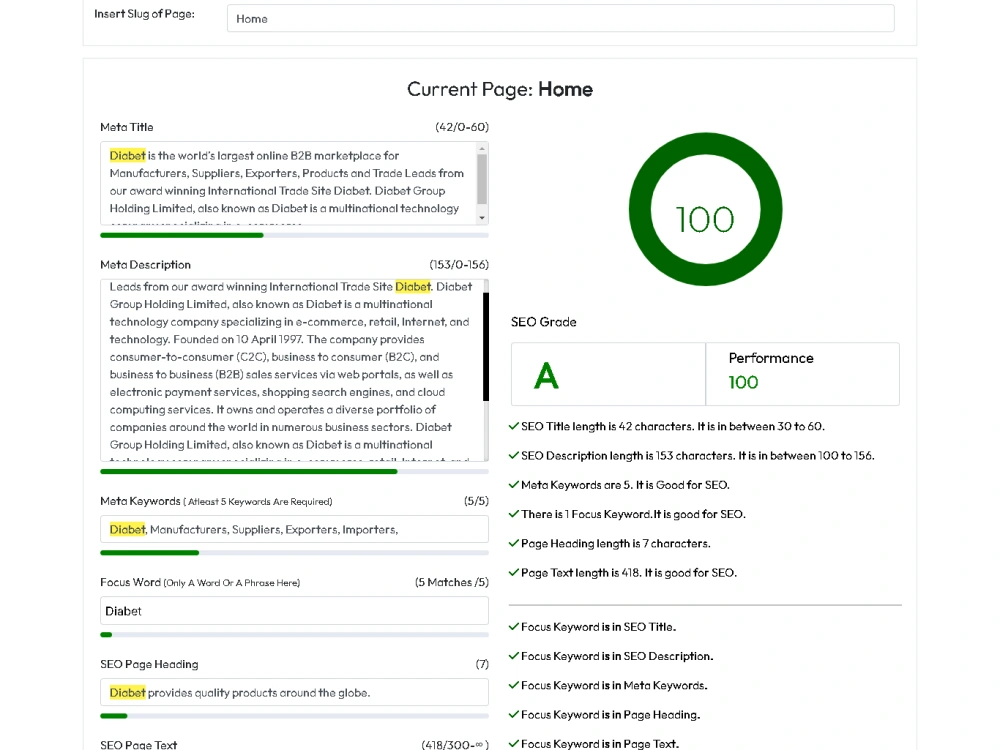Image resolution: width=1000 pixels, height=750 pixels.
Task: Click the 'SEO Description length is 153 characters' text
Action: pos(698,455)
